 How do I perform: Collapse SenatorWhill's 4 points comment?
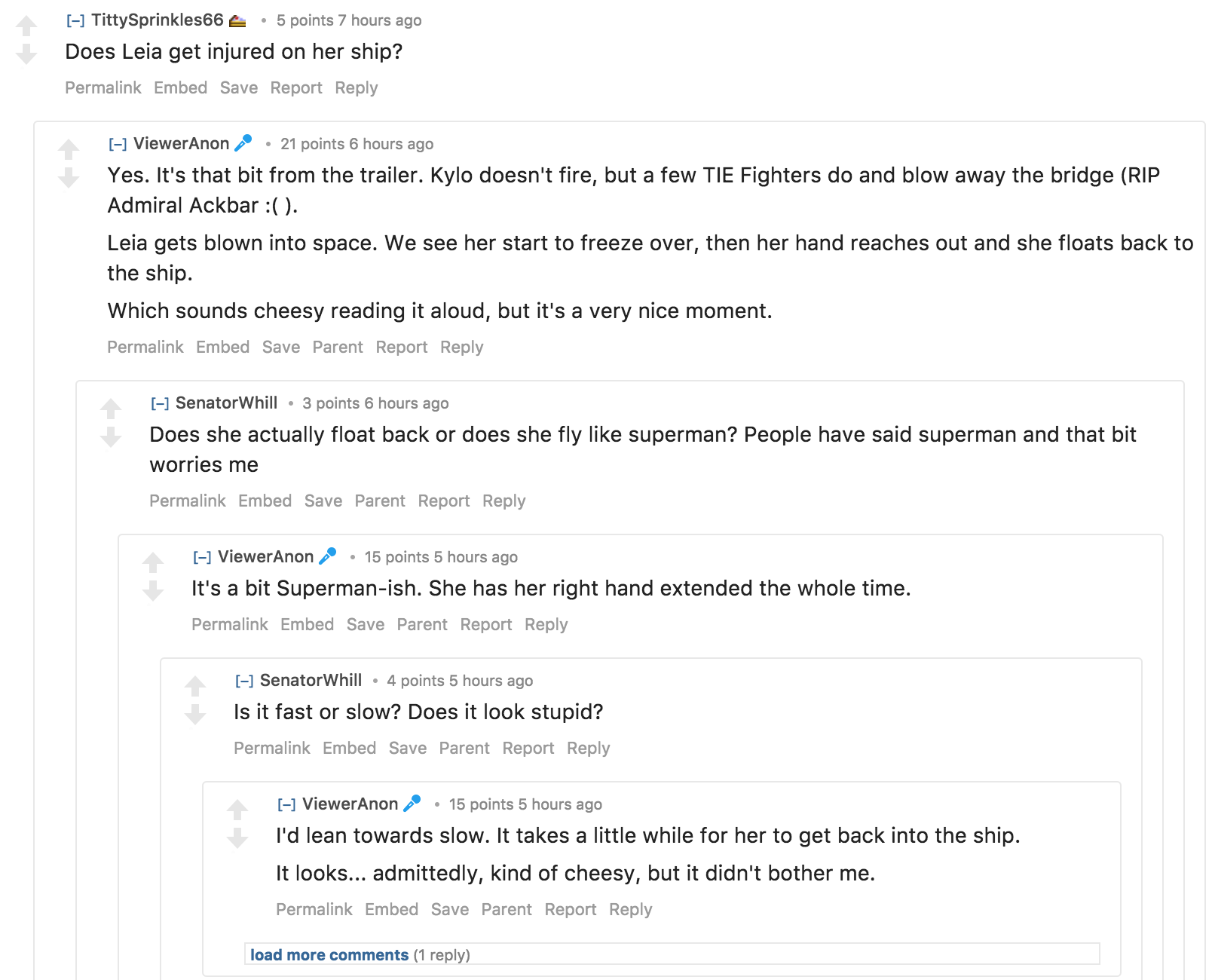(244, 681)
